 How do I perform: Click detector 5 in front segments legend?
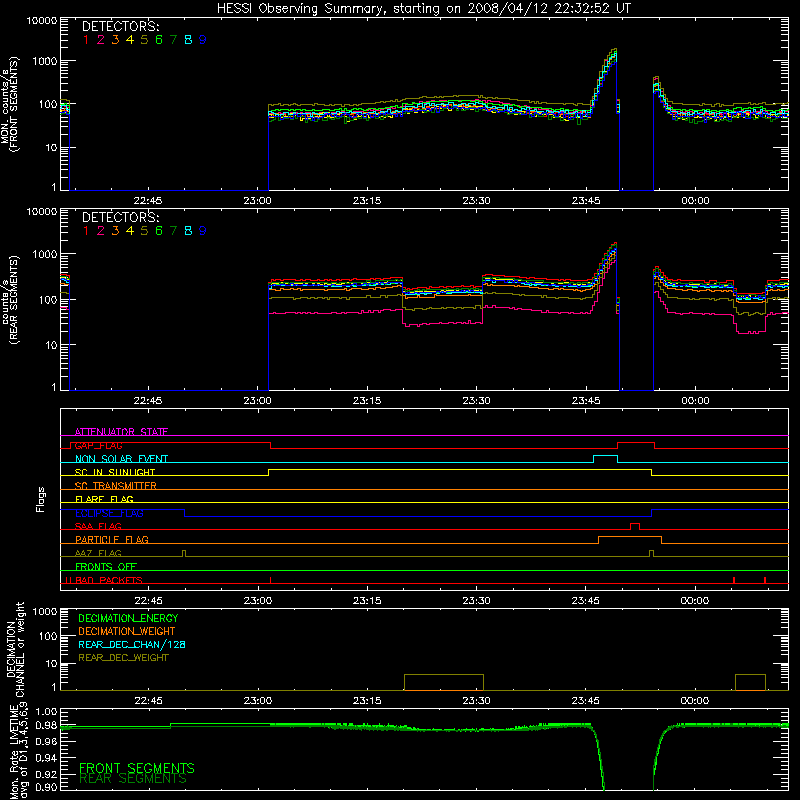144,40
